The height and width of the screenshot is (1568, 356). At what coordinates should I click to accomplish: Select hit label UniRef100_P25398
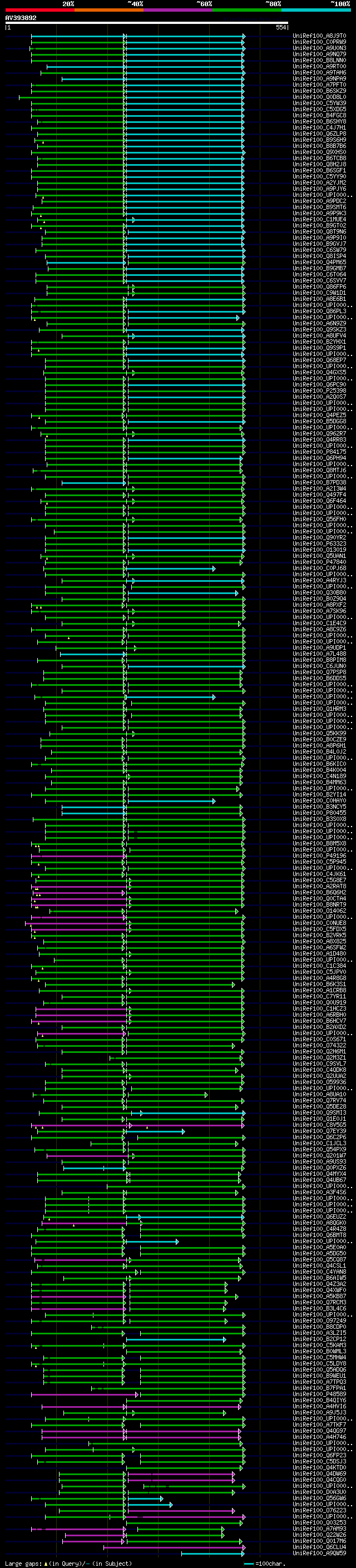coord(319,391)
